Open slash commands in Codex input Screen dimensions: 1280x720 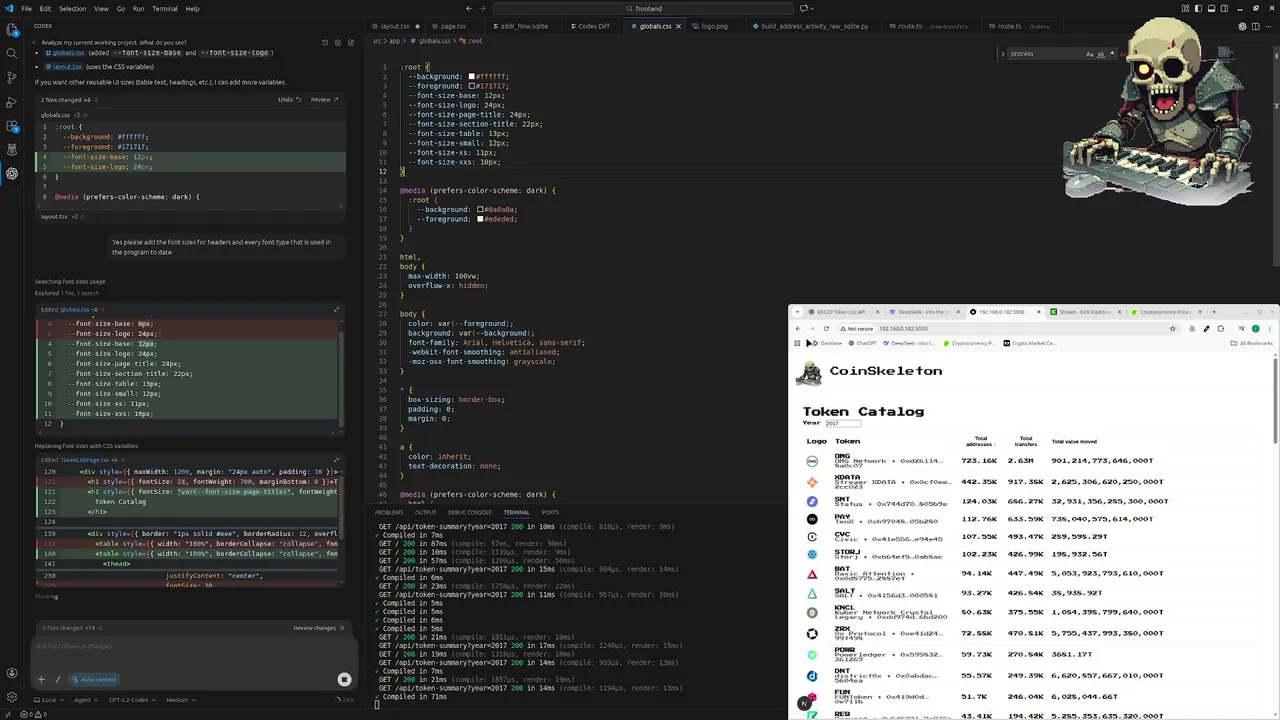tap(58, 679)
